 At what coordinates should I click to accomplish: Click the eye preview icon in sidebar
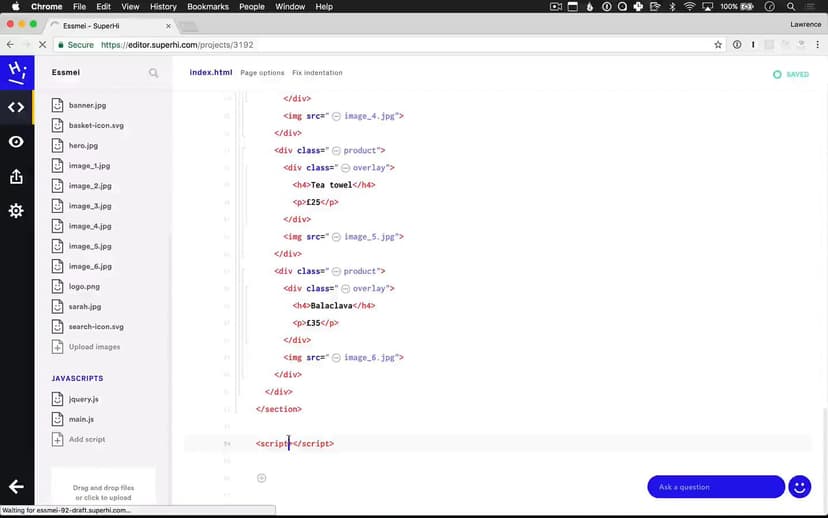[16, 142]
